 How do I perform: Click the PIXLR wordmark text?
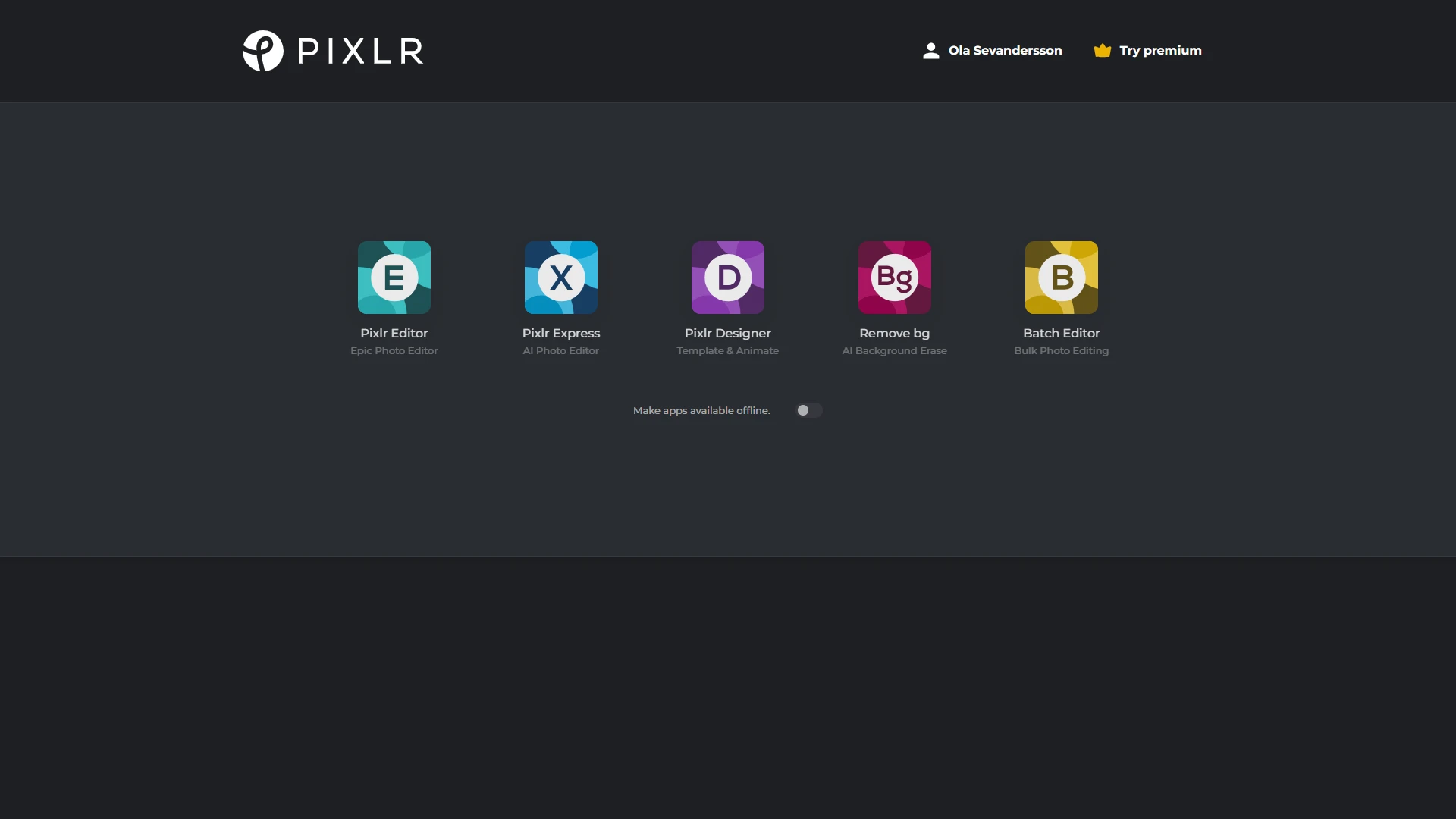(361, 51)
